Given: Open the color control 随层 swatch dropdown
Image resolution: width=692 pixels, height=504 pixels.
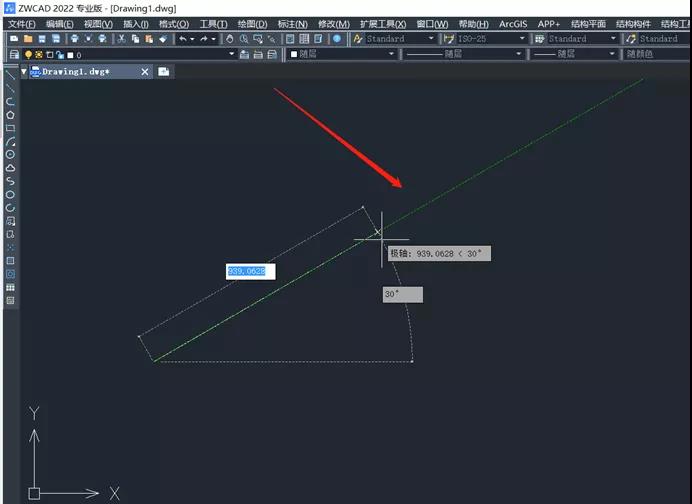Looking at the screenshot, I should [342, 54].
